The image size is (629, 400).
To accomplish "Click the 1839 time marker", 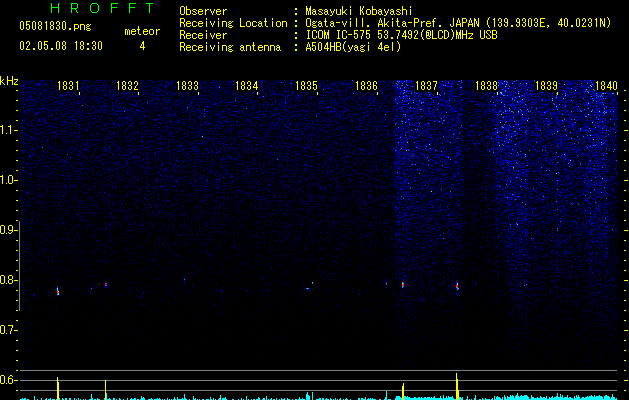I will click(546, 86).
